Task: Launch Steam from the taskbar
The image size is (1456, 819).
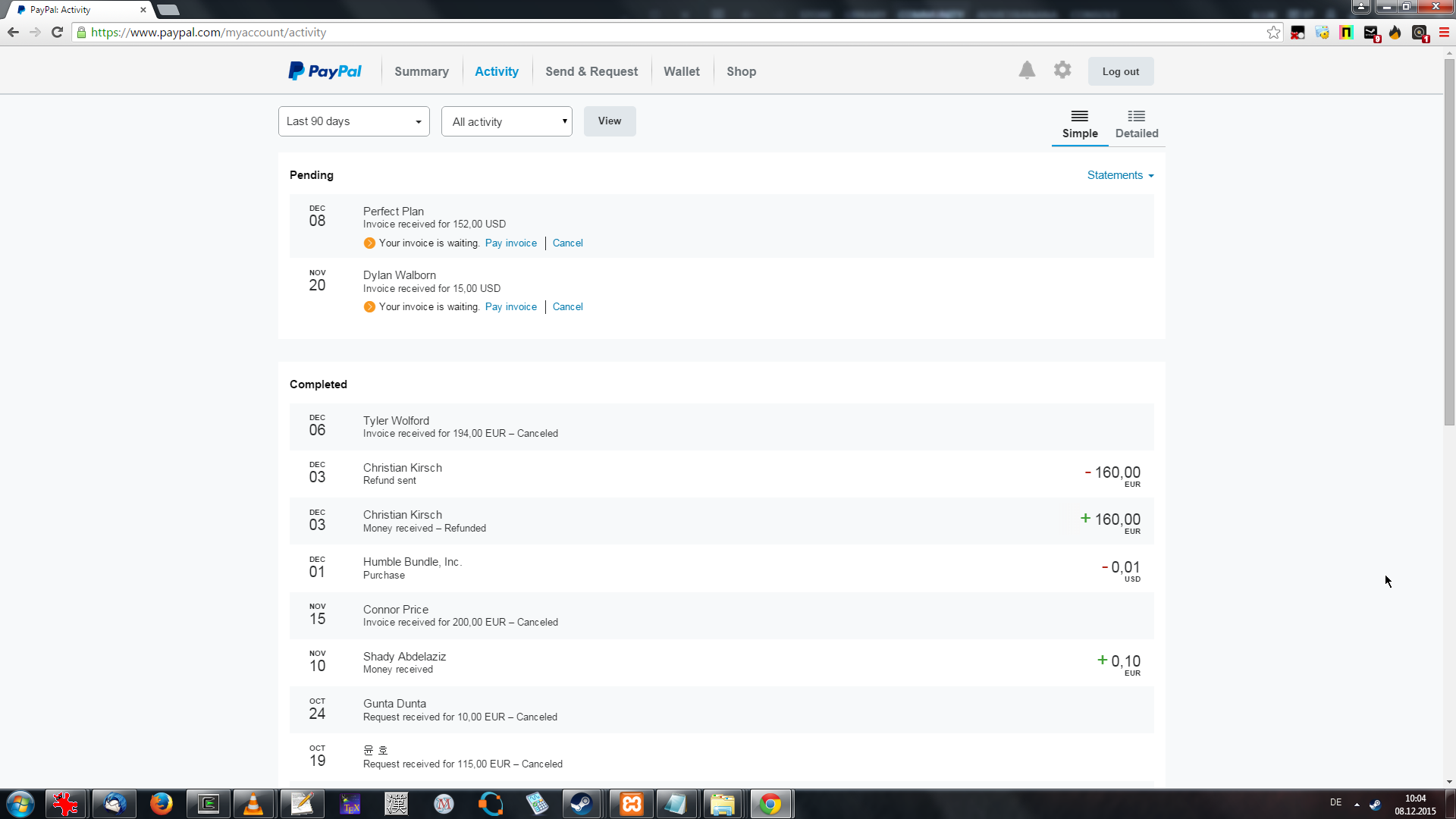Action: pyautogui.click(x=582, y=804)
